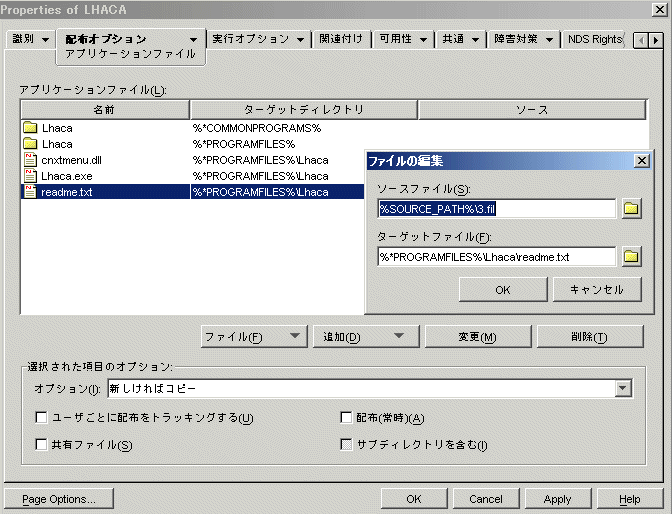Browse for target file with folder icon
Image resolution: width=672 pixels, height=514 pixels.
click(x=631, y=257)
